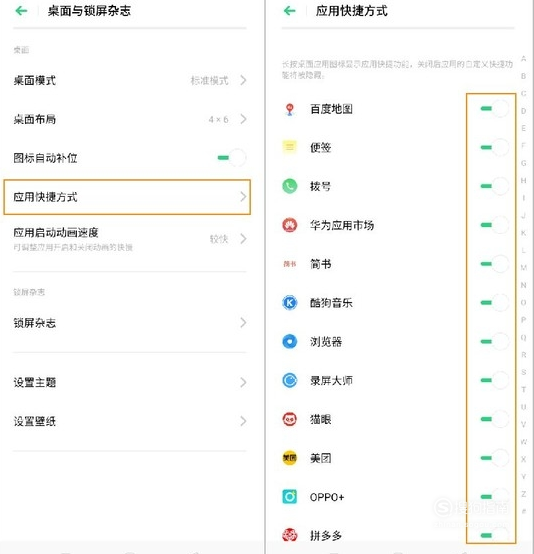Open 桌面模式 标准模式 option
The height and width of the screenshot is (554, 534).
(x=130, y=81)
